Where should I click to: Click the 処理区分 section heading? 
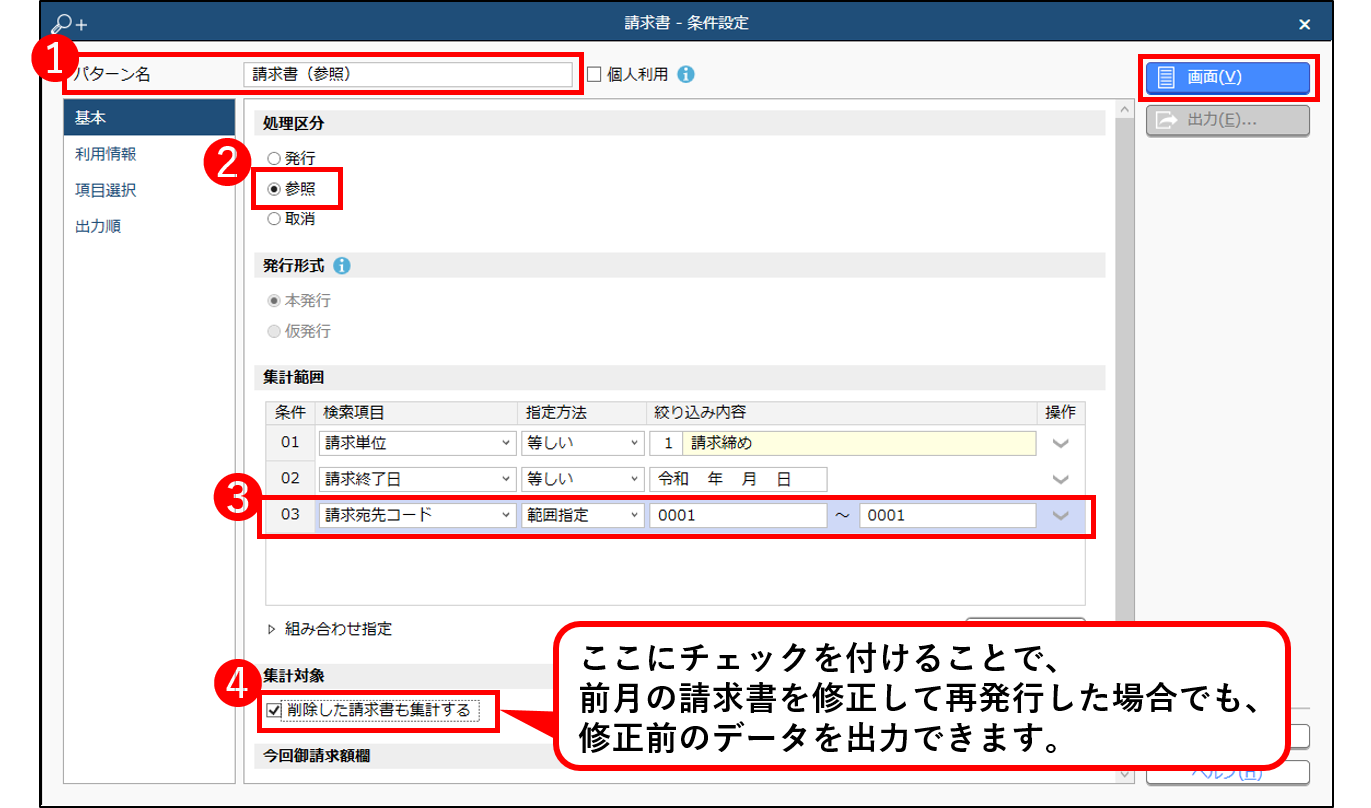294,123
